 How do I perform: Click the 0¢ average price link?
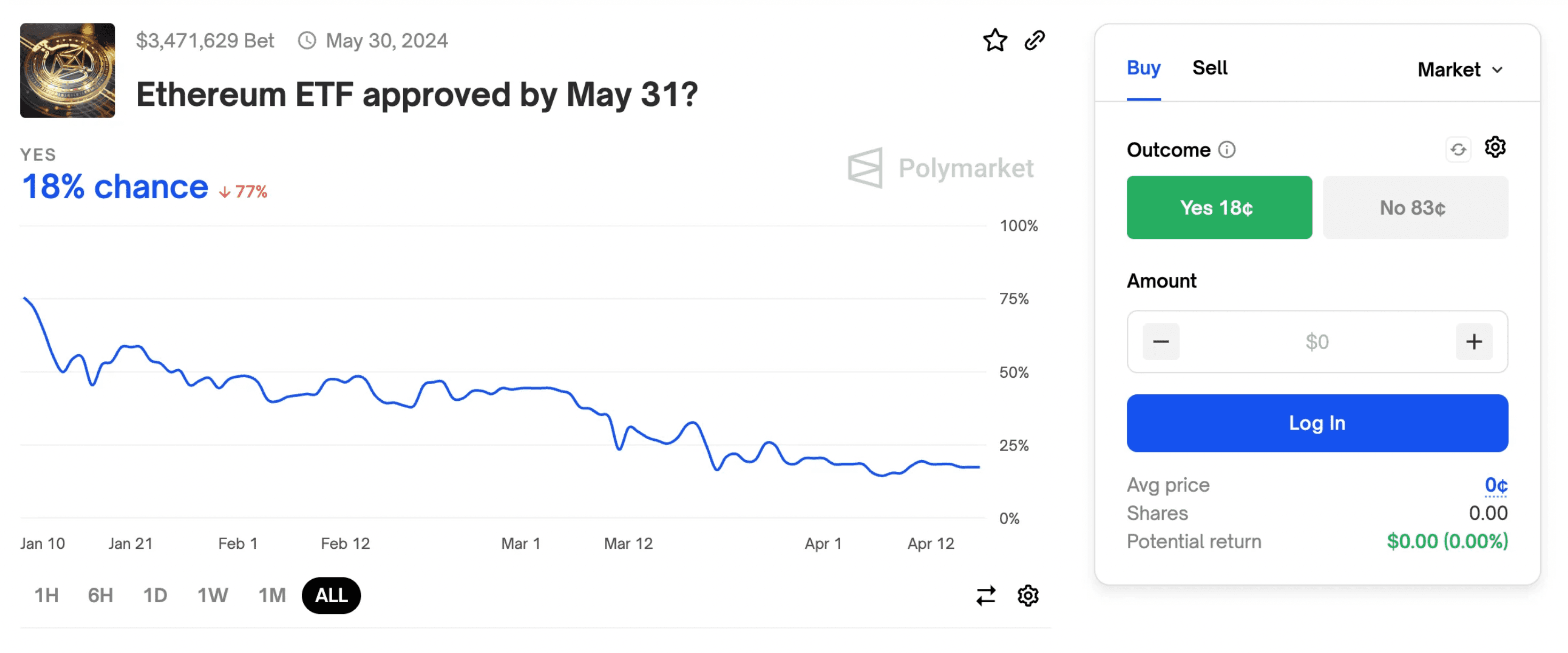(x=1495, y=485)
